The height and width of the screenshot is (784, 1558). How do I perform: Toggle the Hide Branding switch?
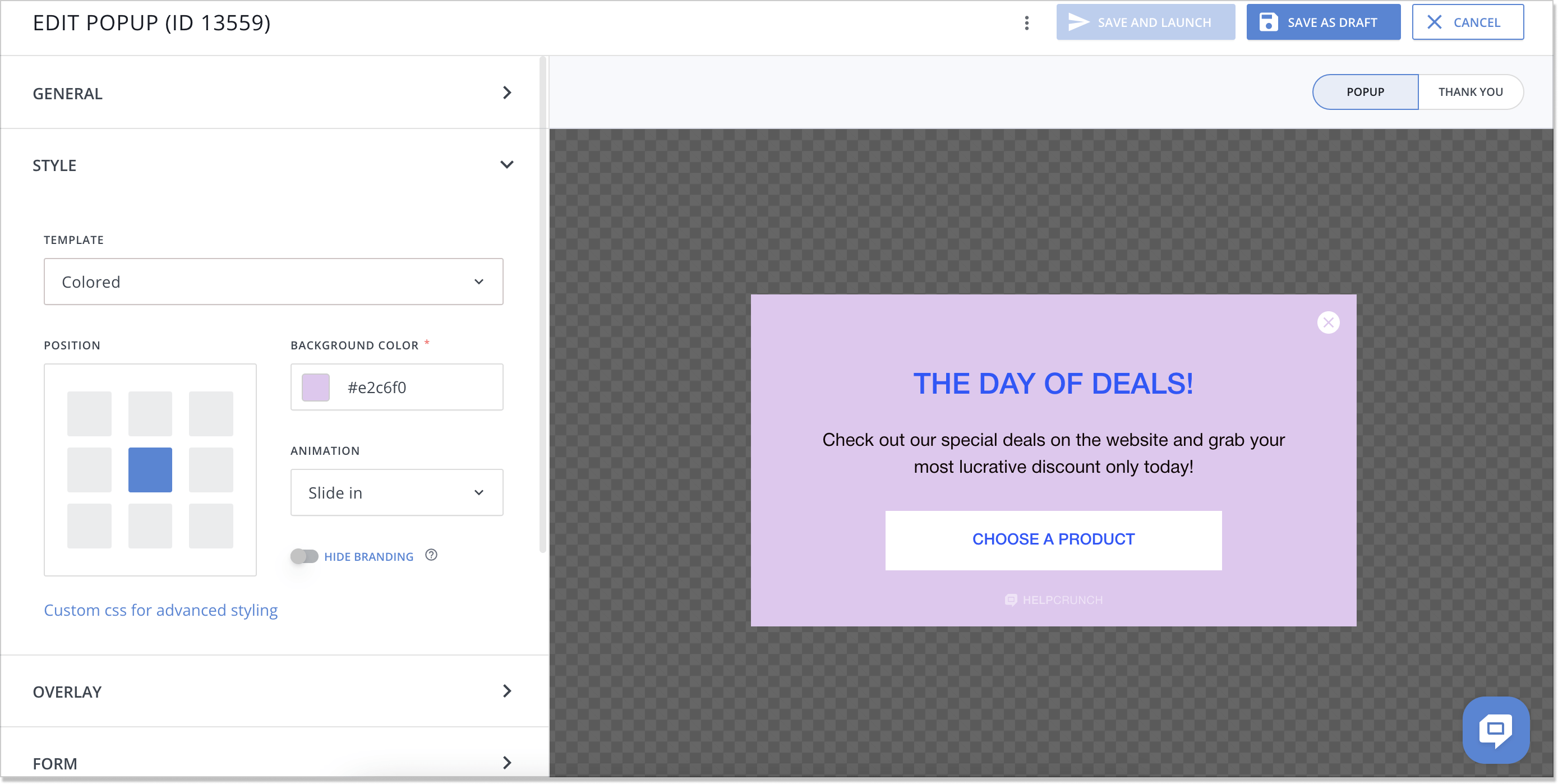tap(304, 556)
